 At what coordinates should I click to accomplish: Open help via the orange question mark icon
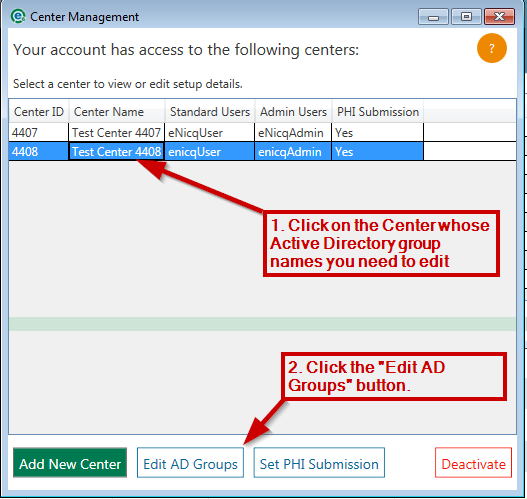pyautogui.click(x=491, y=48)
